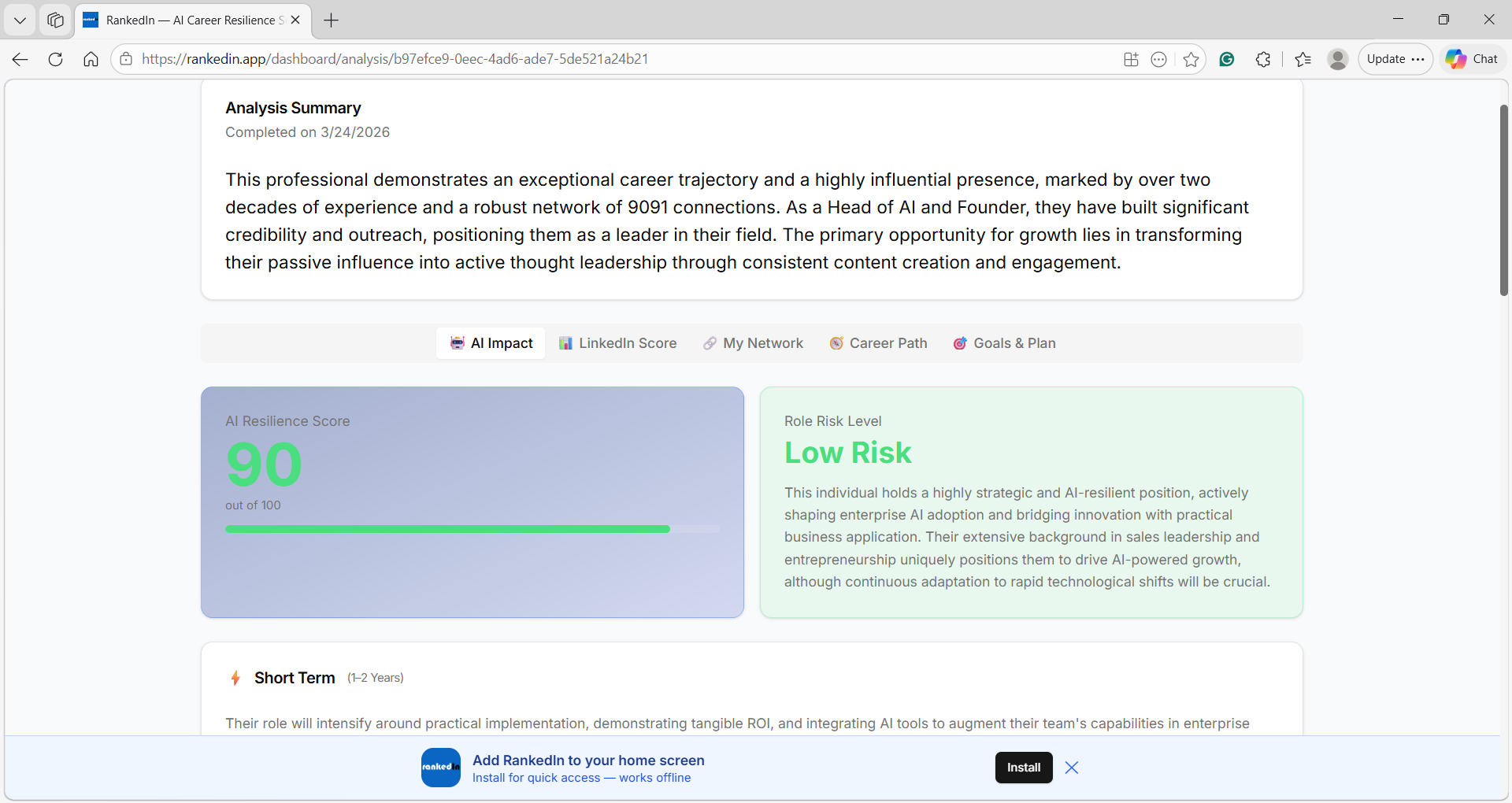The height and width of the screenshot is (803, 1512).
Task: Go back to the previous page
Action: (x=20, y=59)
